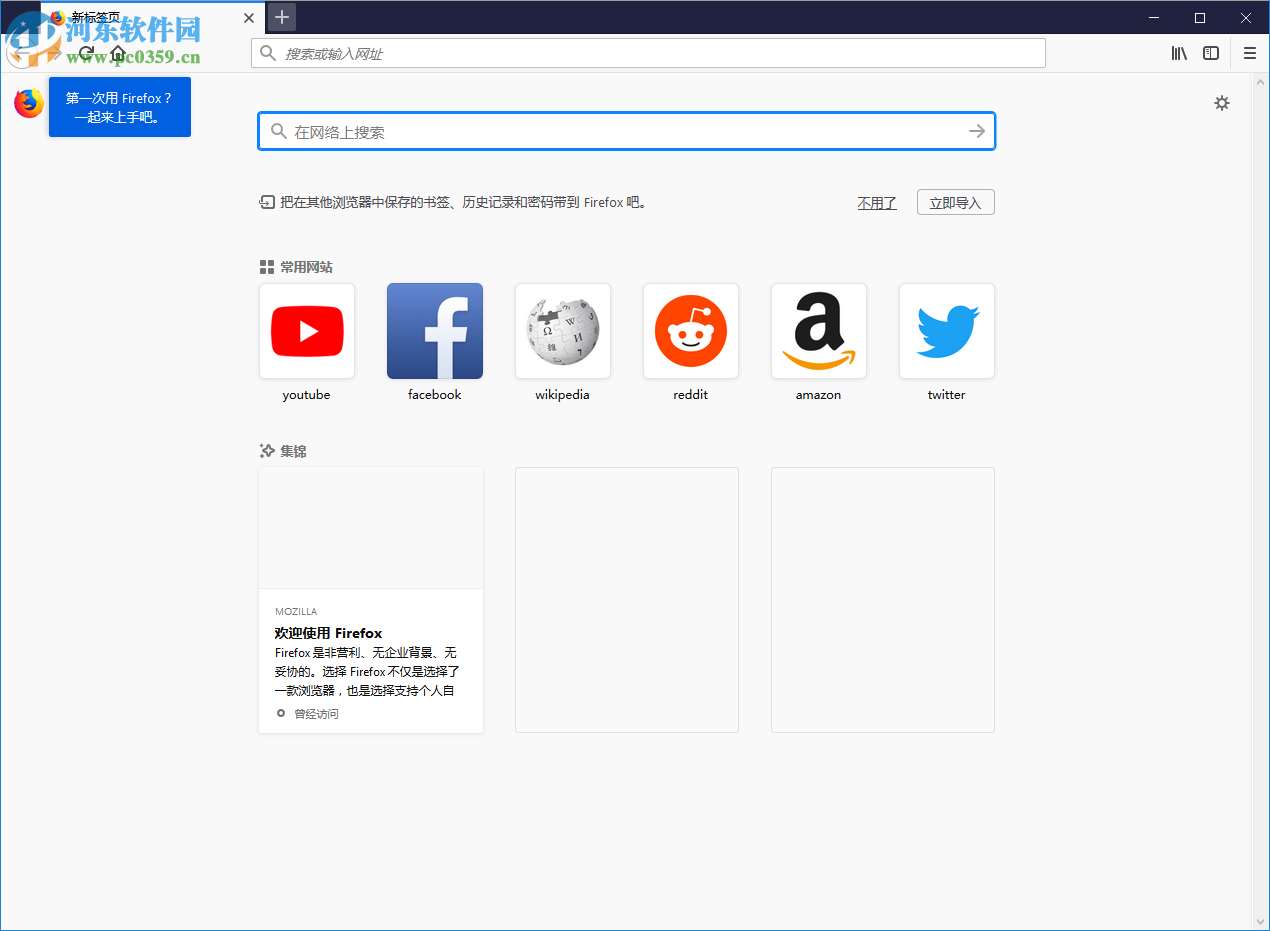Open the library (书签和历史) icon

1178,53
